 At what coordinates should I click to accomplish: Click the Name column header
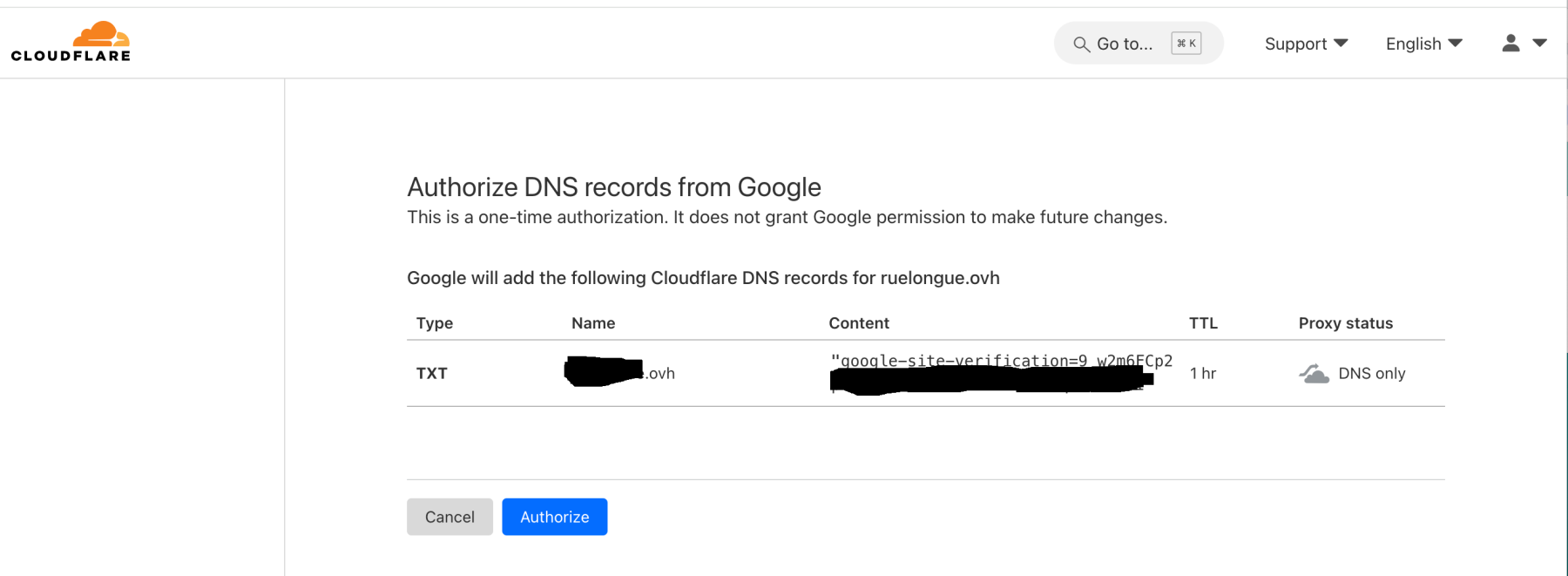point(593,323)
